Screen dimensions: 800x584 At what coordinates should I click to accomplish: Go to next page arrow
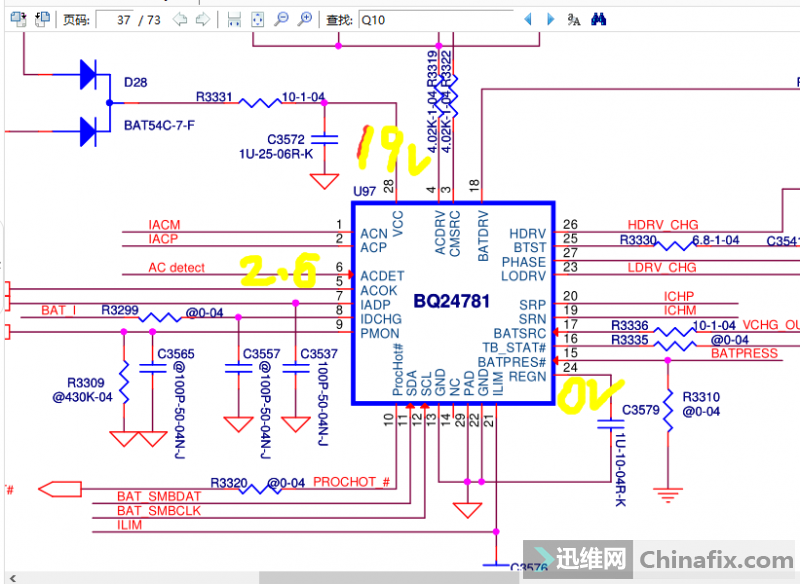pyautogui.click(x=203, y=19)
